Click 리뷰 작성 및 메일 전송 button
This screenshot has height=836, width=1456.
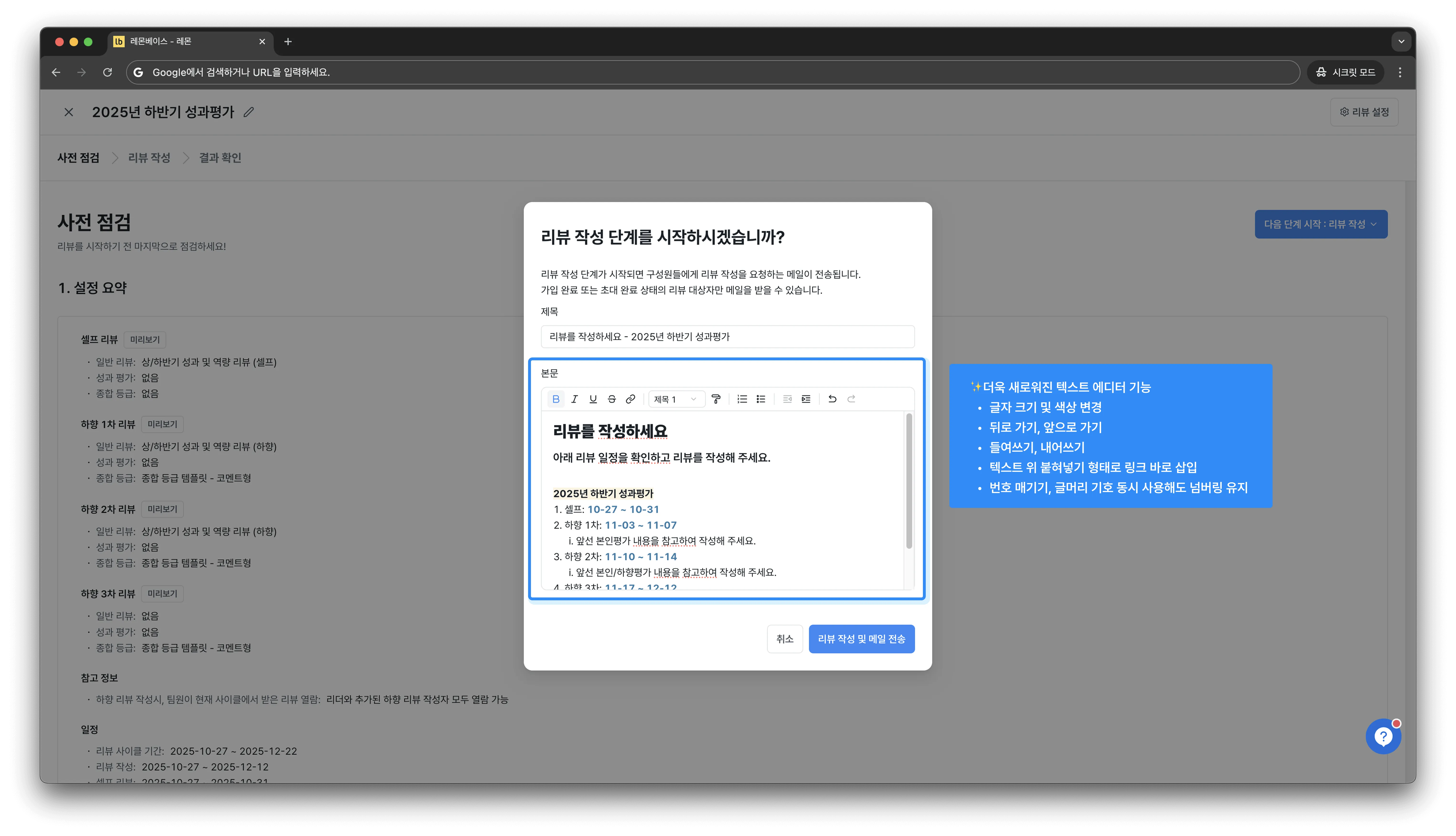pos(861,639)
